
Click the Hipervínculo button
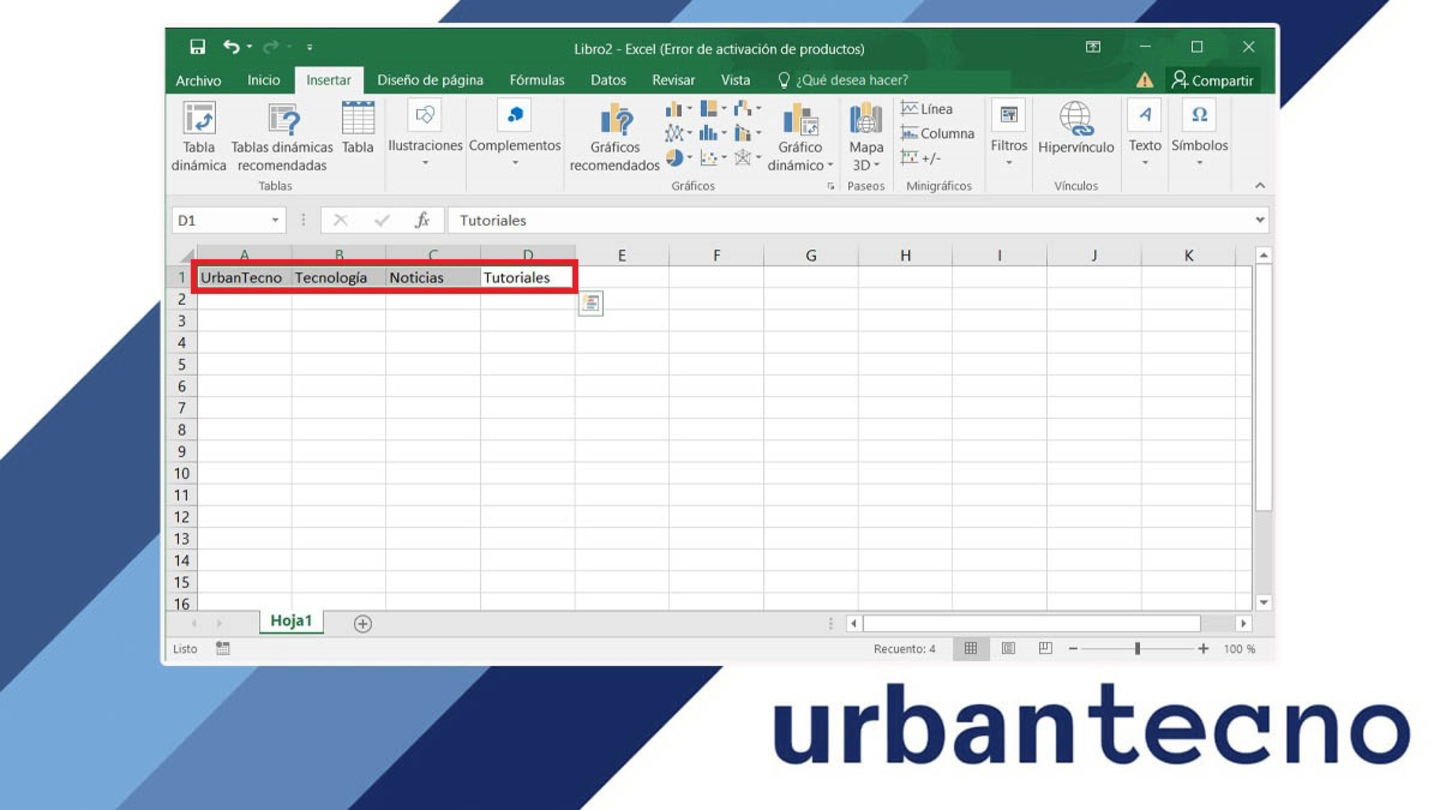(x=1076, y=130)
